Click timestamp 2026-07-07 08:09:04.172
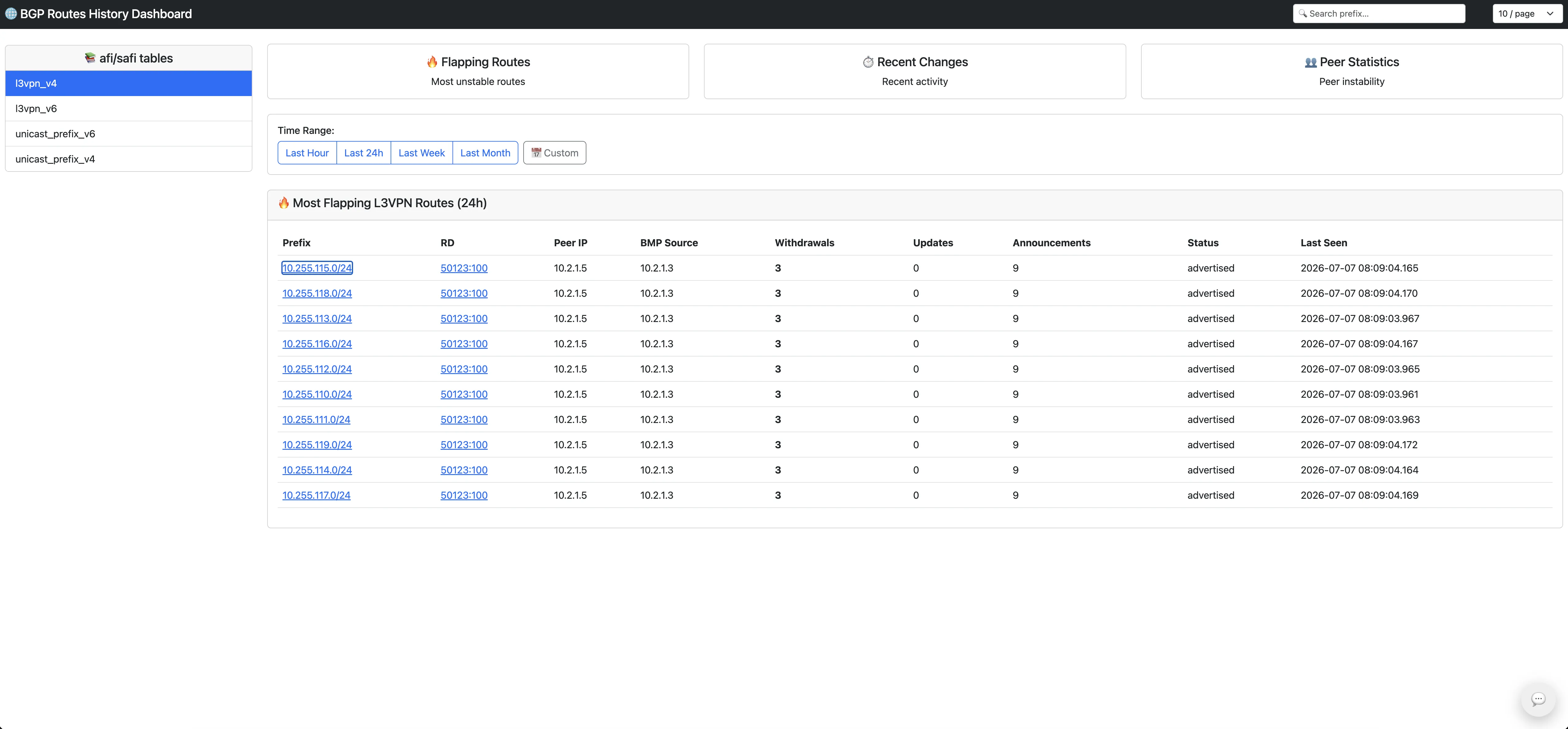 [x=1359, y=445]
